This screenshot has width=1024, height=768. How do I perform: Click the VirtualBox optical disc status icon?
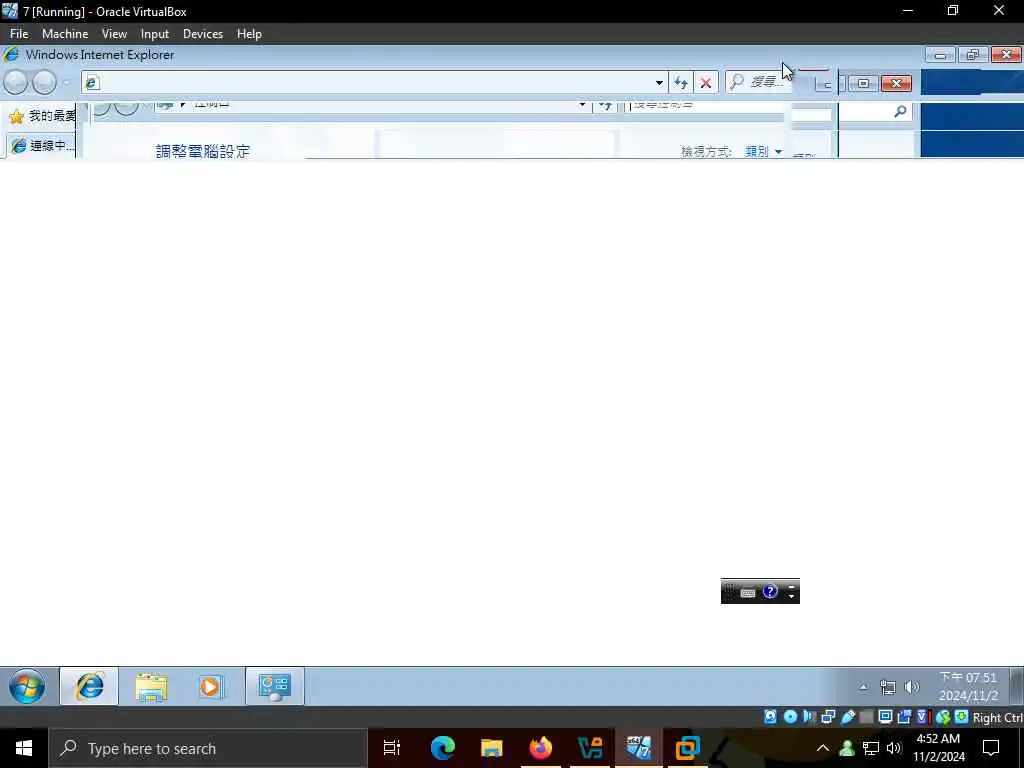click(x=790, y=717)
